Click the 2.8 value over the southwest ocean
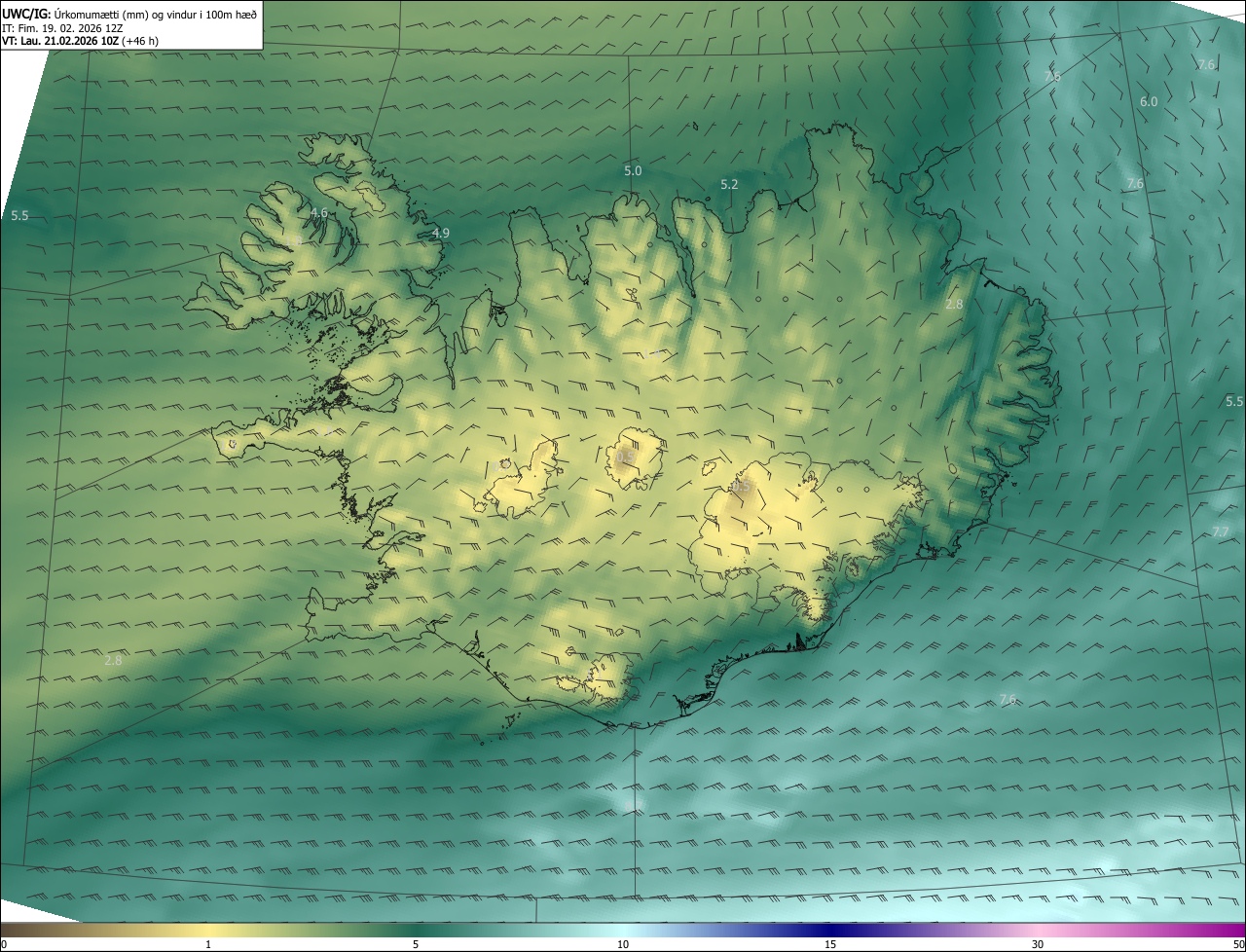The width and height of the screenshot is (1246, 952). 113,660
